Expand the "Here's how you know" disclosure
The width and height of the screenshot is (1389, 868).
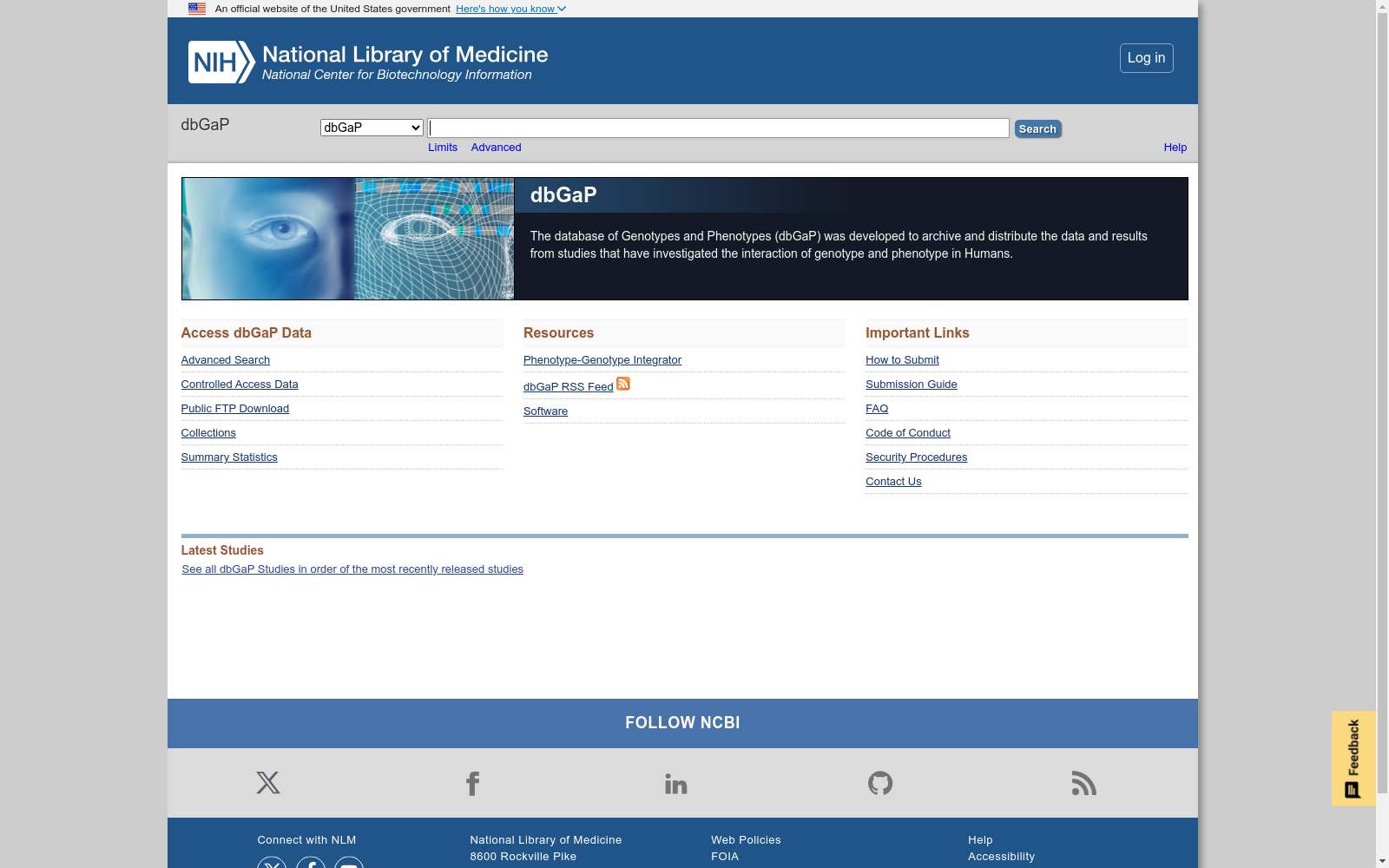(510, 9)
